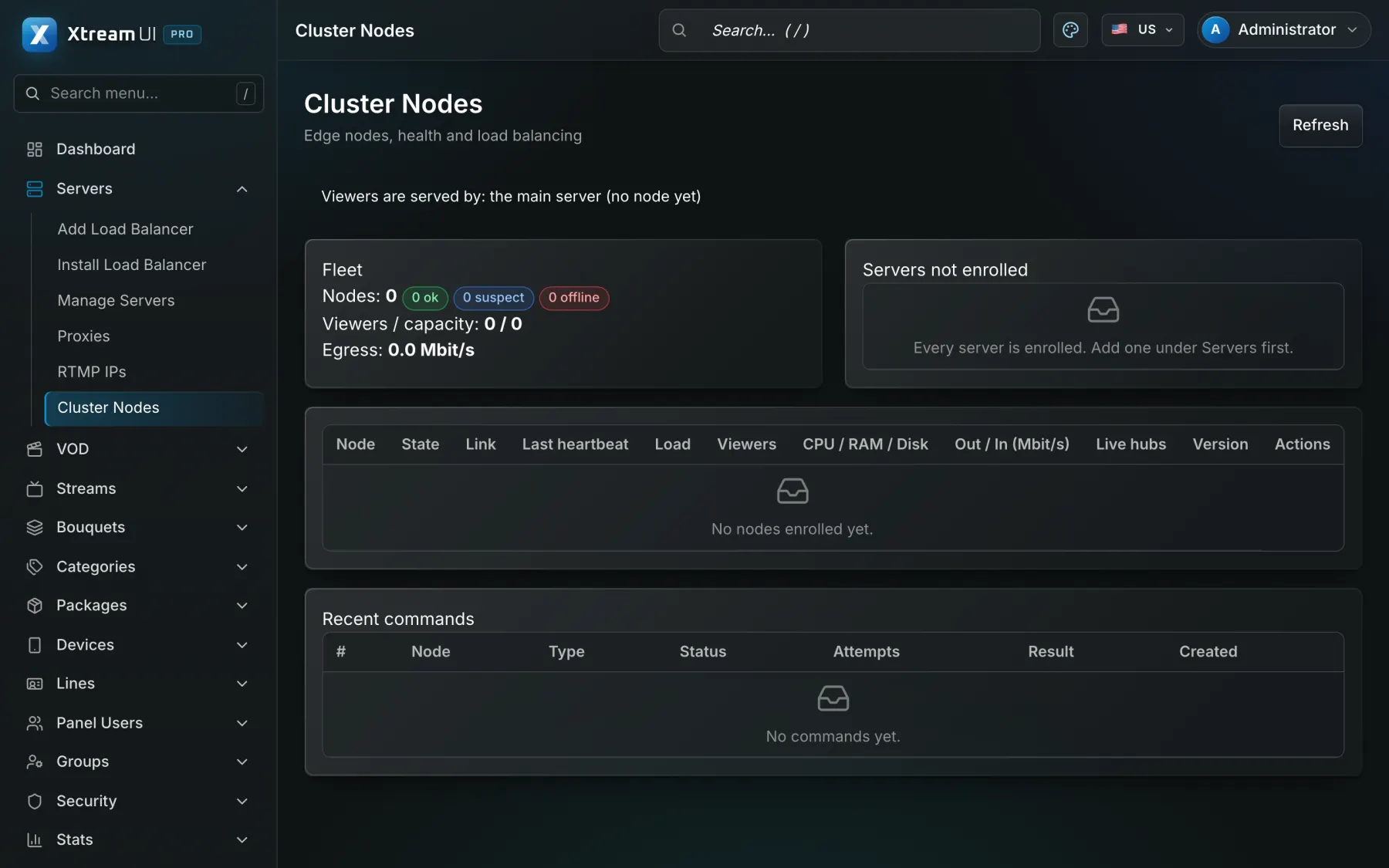Click the CPU / RAM / Disk column header
This screenshot has height=868, width=1389.
pos(865,444)
